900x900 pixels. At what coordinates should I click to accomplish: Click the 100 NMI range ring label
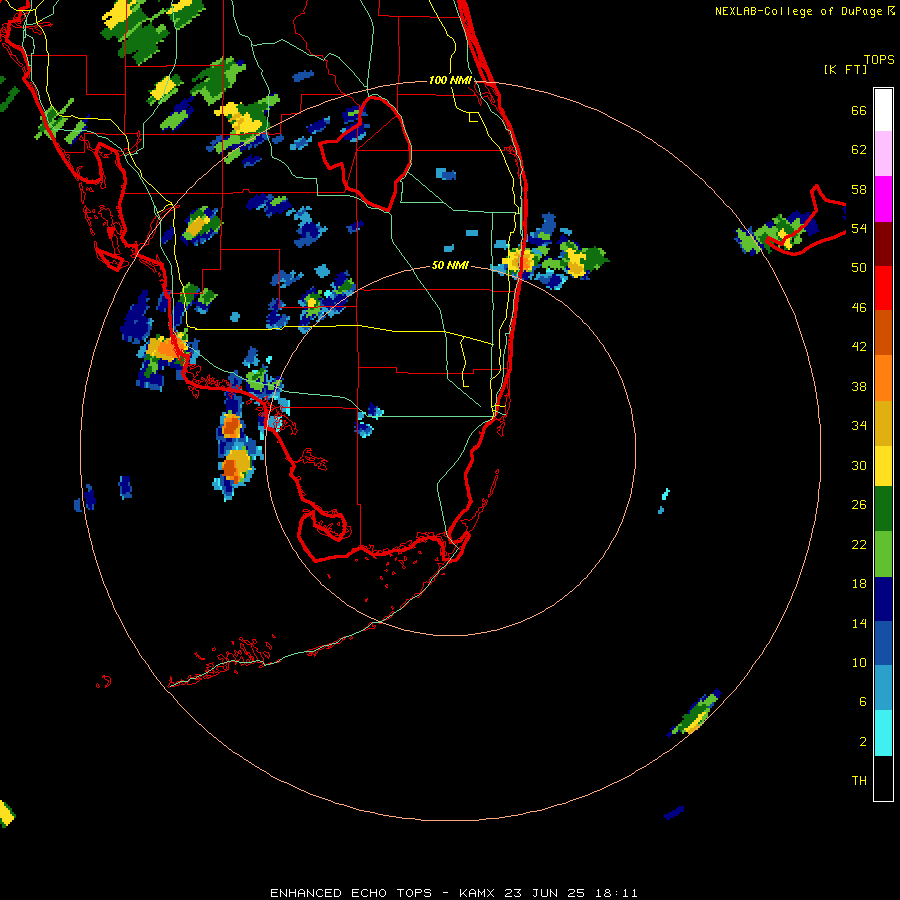coord(450,80)
